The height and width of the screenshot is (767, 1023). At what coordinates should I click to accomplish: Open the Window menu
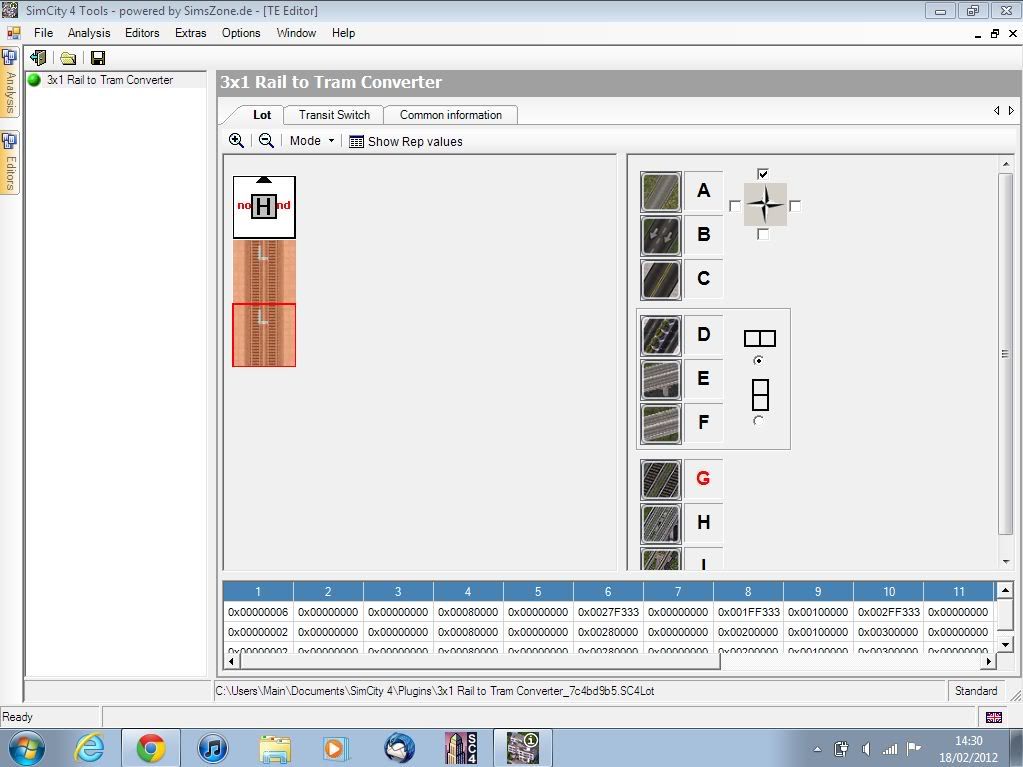point(296,33)
